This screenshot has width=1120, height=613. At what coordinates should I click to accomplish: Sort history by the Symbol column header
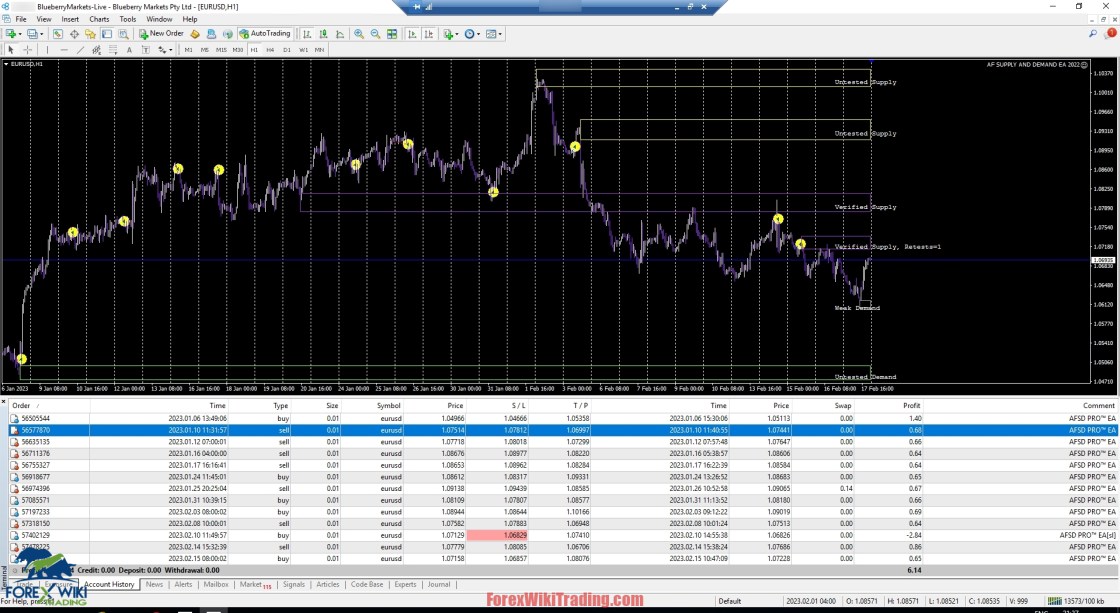(x=389, y=406)
